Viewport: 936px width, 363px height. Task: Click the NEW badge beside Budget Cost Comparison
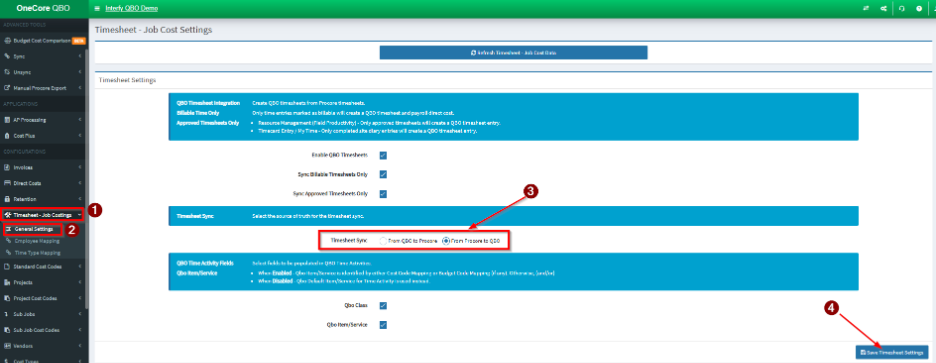78,41
